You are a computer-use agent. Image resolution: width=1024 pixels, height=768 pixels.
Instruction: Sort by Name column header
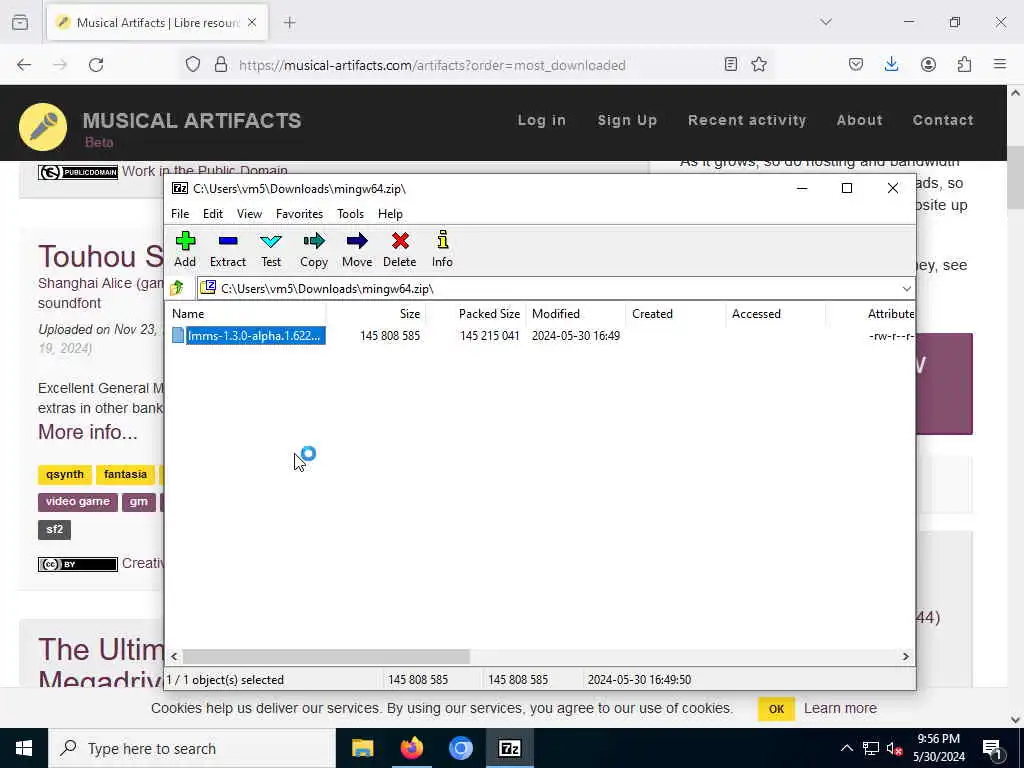pyautogui.click(x=247, y=313)
